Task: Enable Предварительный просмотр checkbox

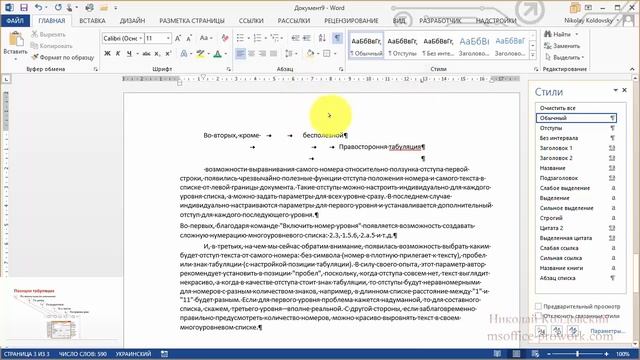Action: point(538,306)
